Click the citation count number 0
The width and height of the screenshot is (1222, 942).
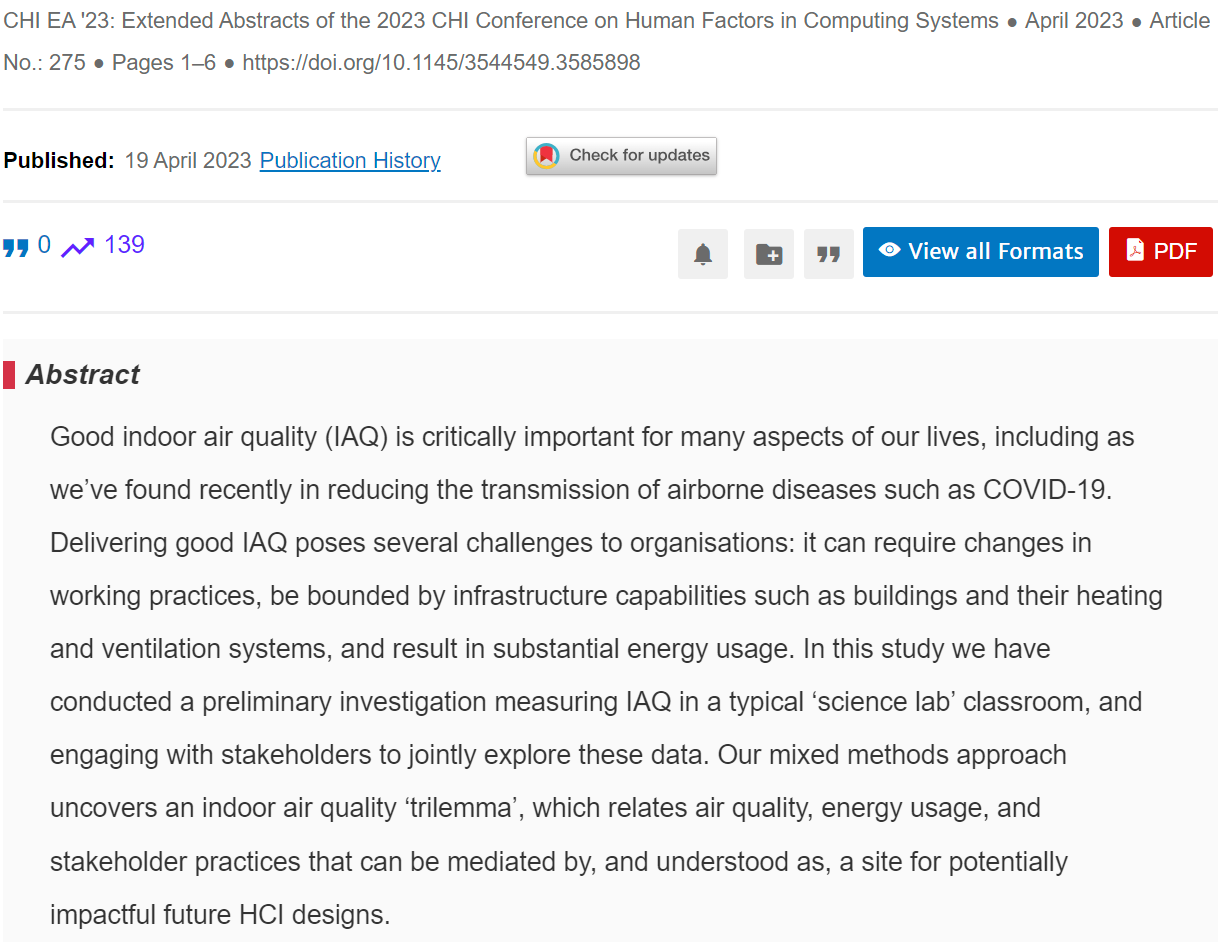pos(44,245)
